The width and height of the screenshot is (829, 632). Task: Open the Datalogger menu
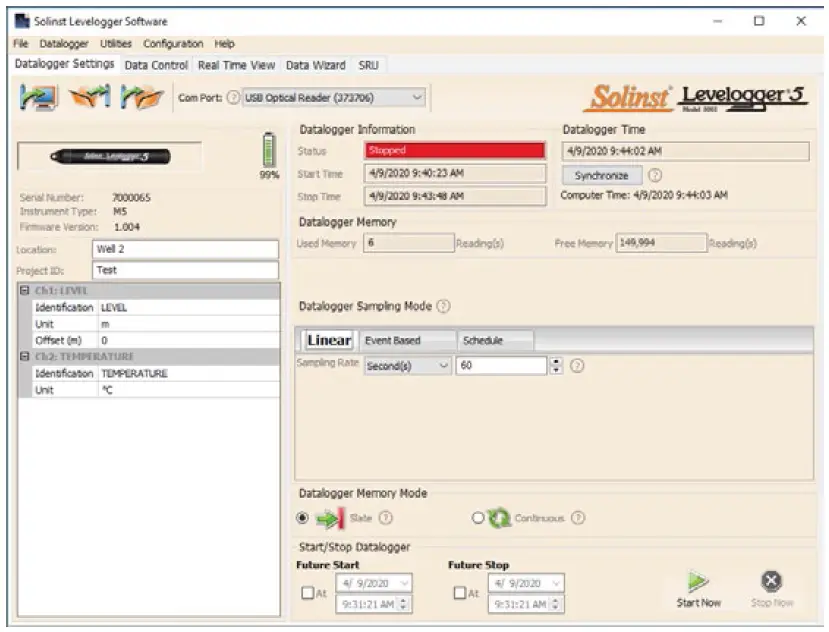(x=64, y=43)
